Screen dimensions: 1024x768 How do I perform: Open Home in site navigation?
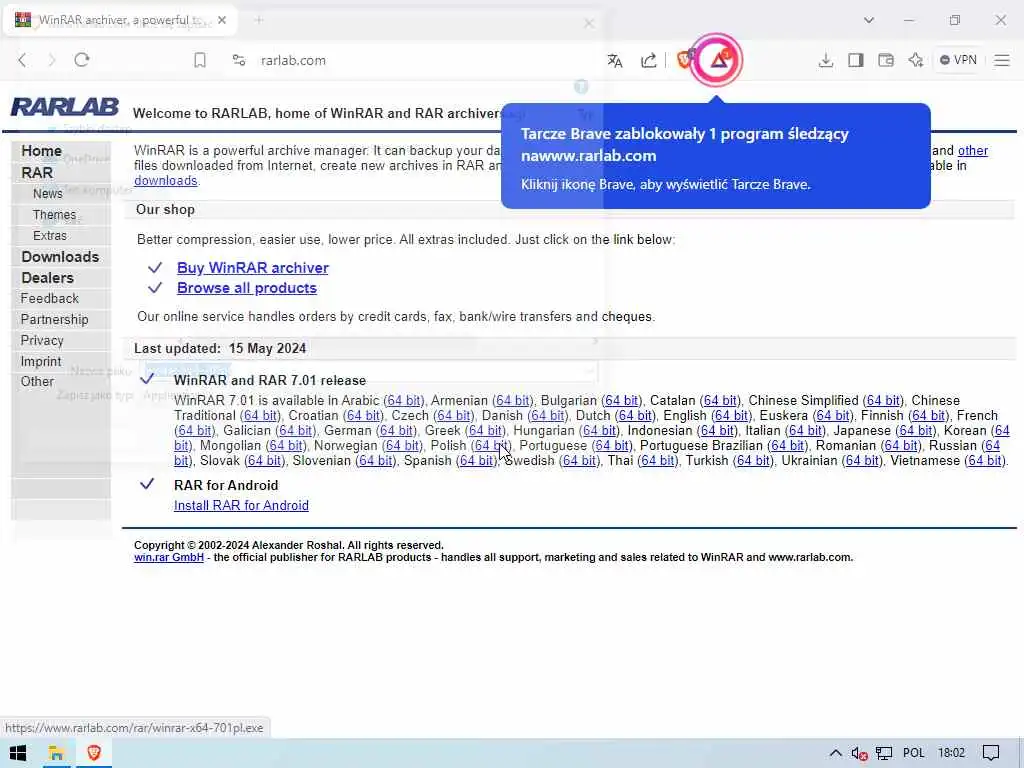click(41, 151)
